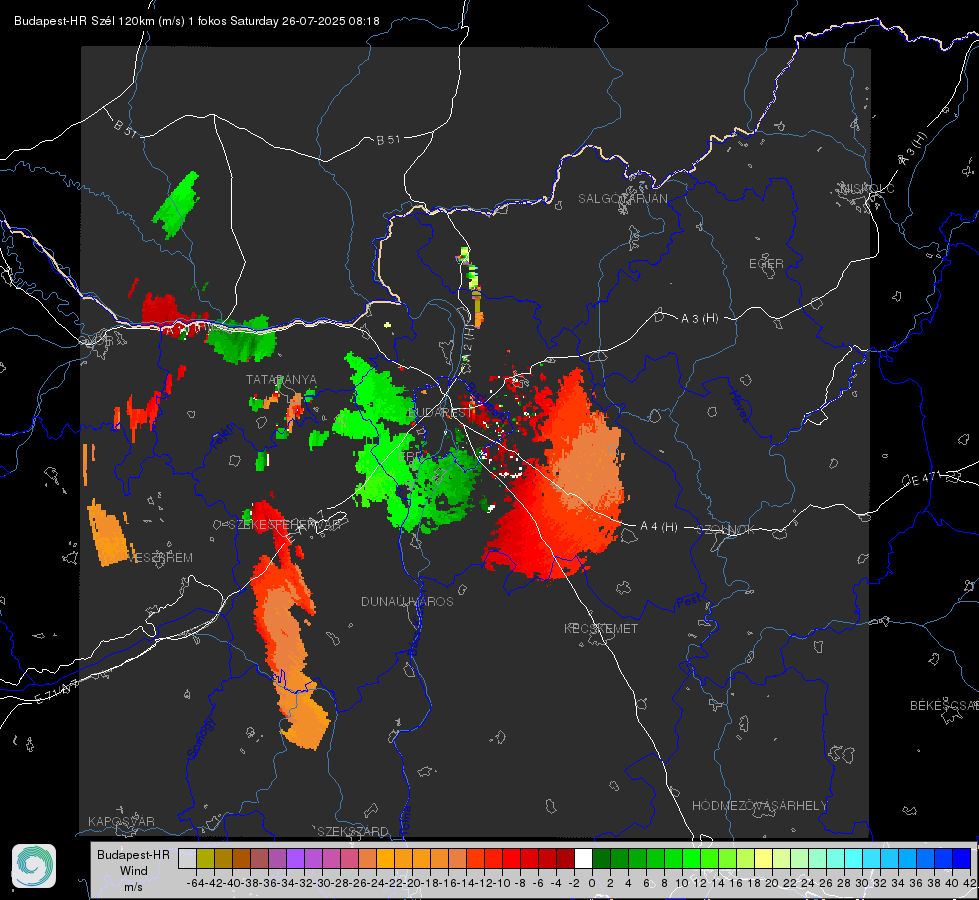The width and height of the screenshot is (979, 900).
Task: Click the DUNAÚJVÁROS city label
Action: (x=407, y=601)
